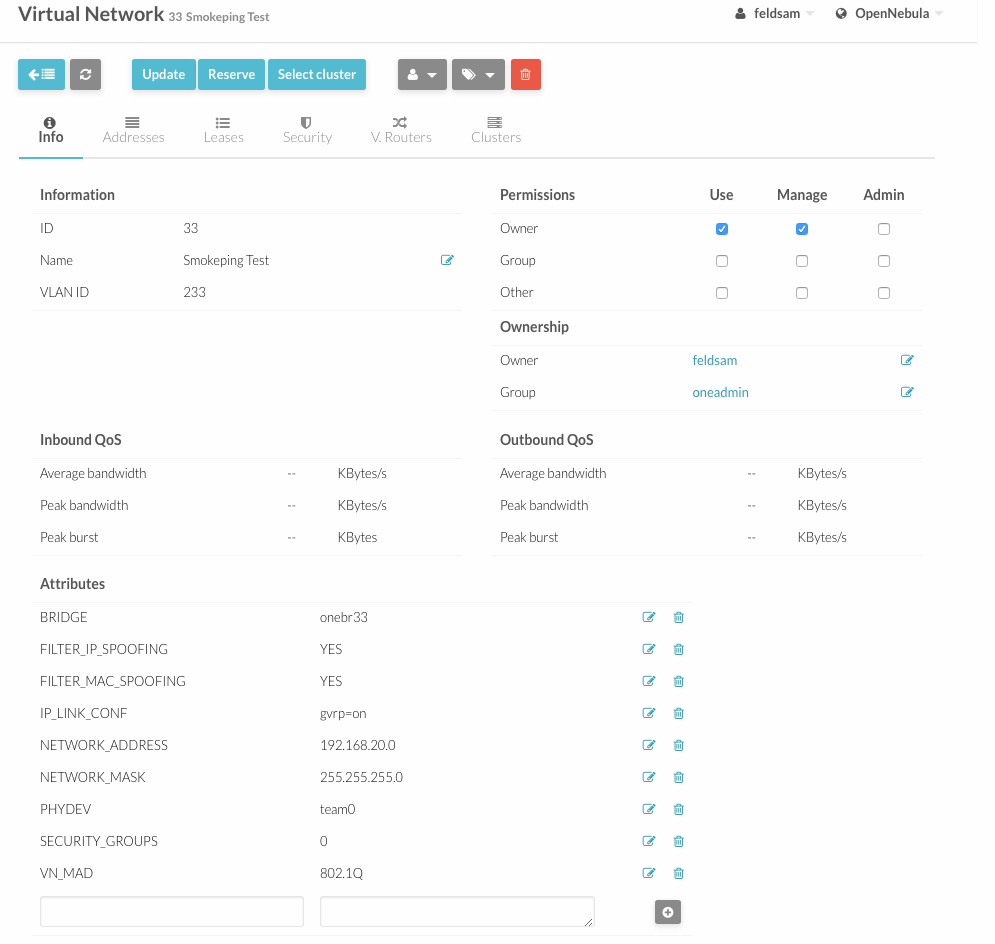Enable Group Manage permission
Viewport: 995px width, 944px height.
click(x=802, y=261)
